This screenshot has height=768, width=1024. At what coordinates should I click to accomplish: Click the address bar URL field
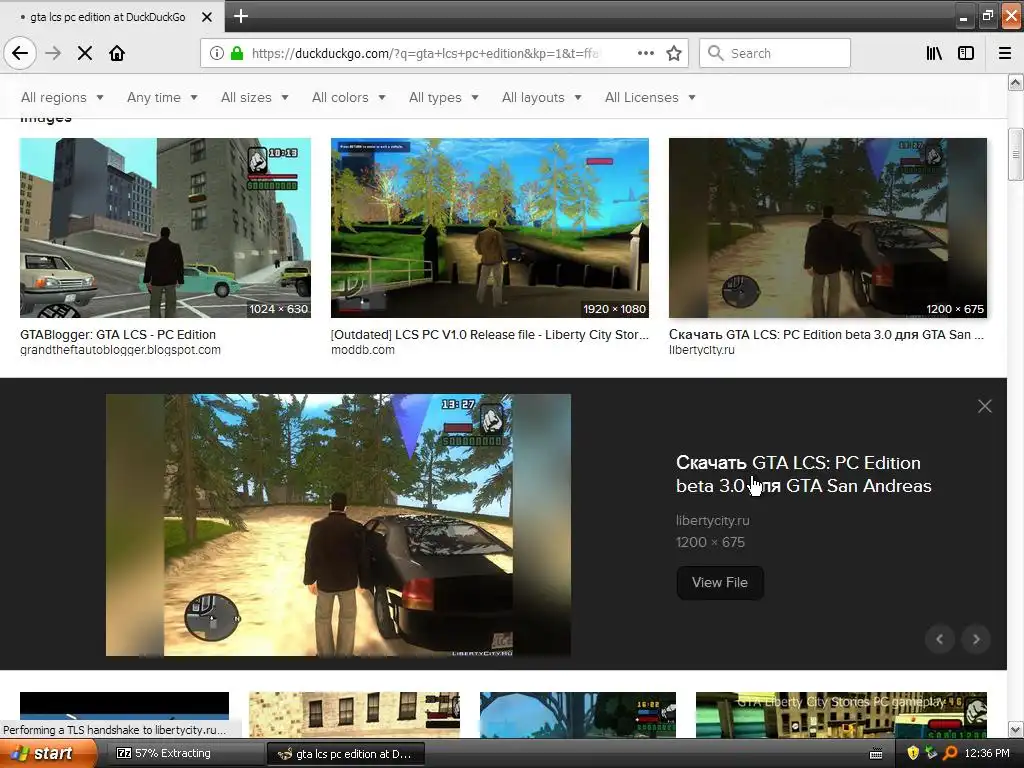(424, 54)
